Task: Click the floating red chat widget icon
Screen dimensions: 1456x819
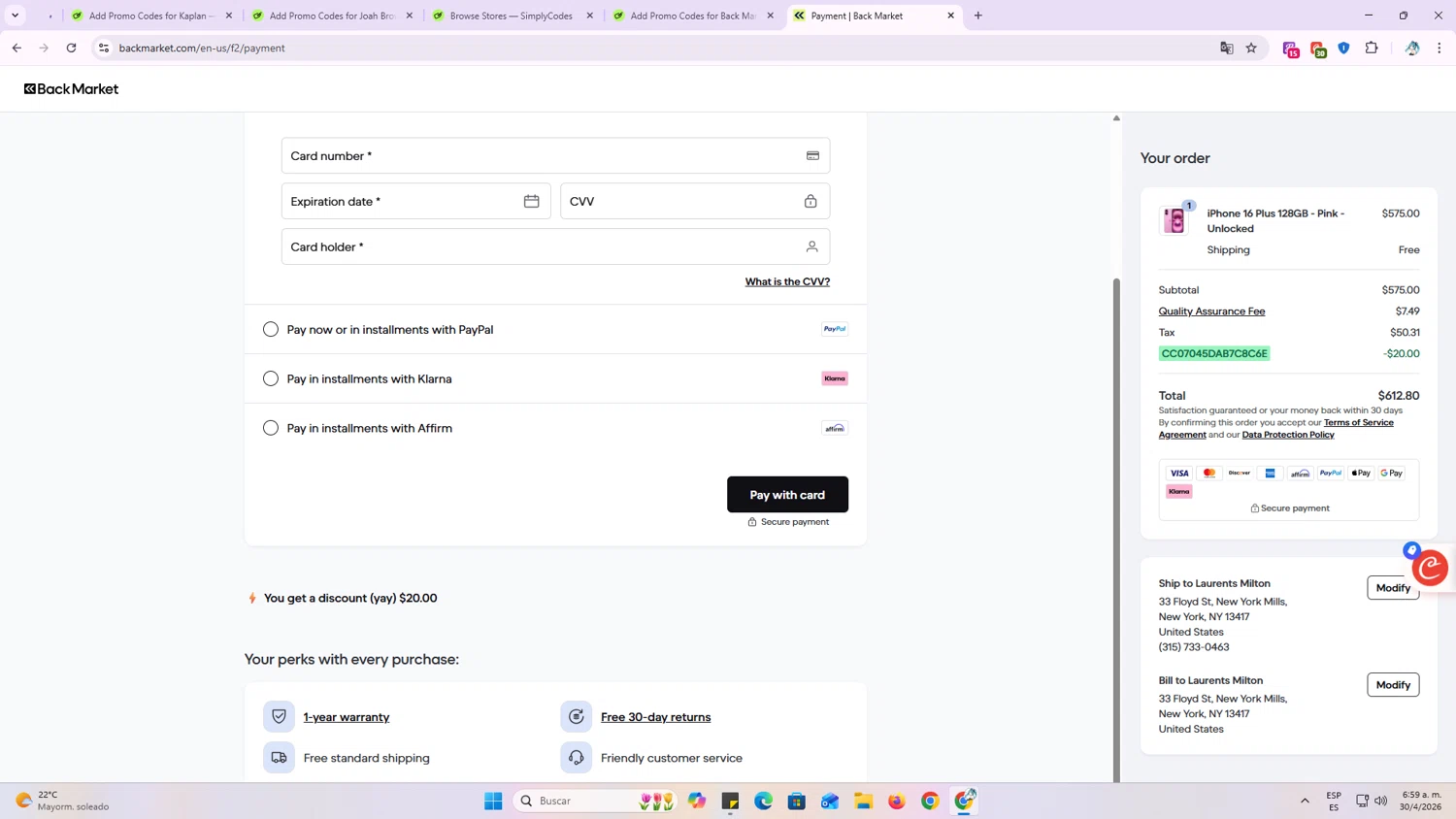Action: click(1430, 568)
